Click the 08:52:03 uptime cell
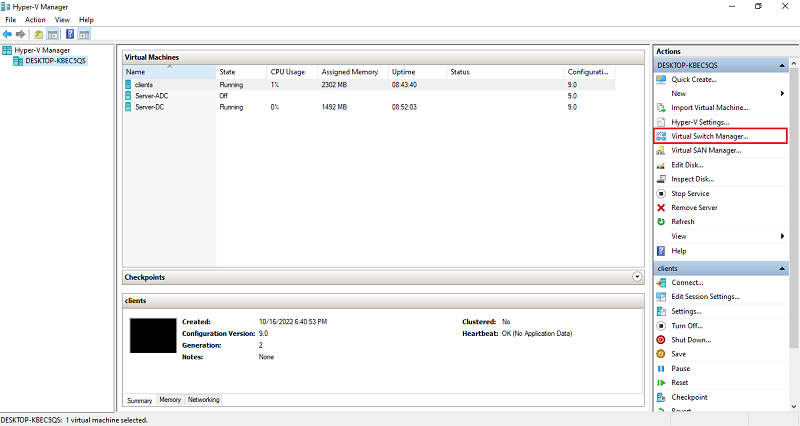The image size is (800, 426). pos(404,107)
